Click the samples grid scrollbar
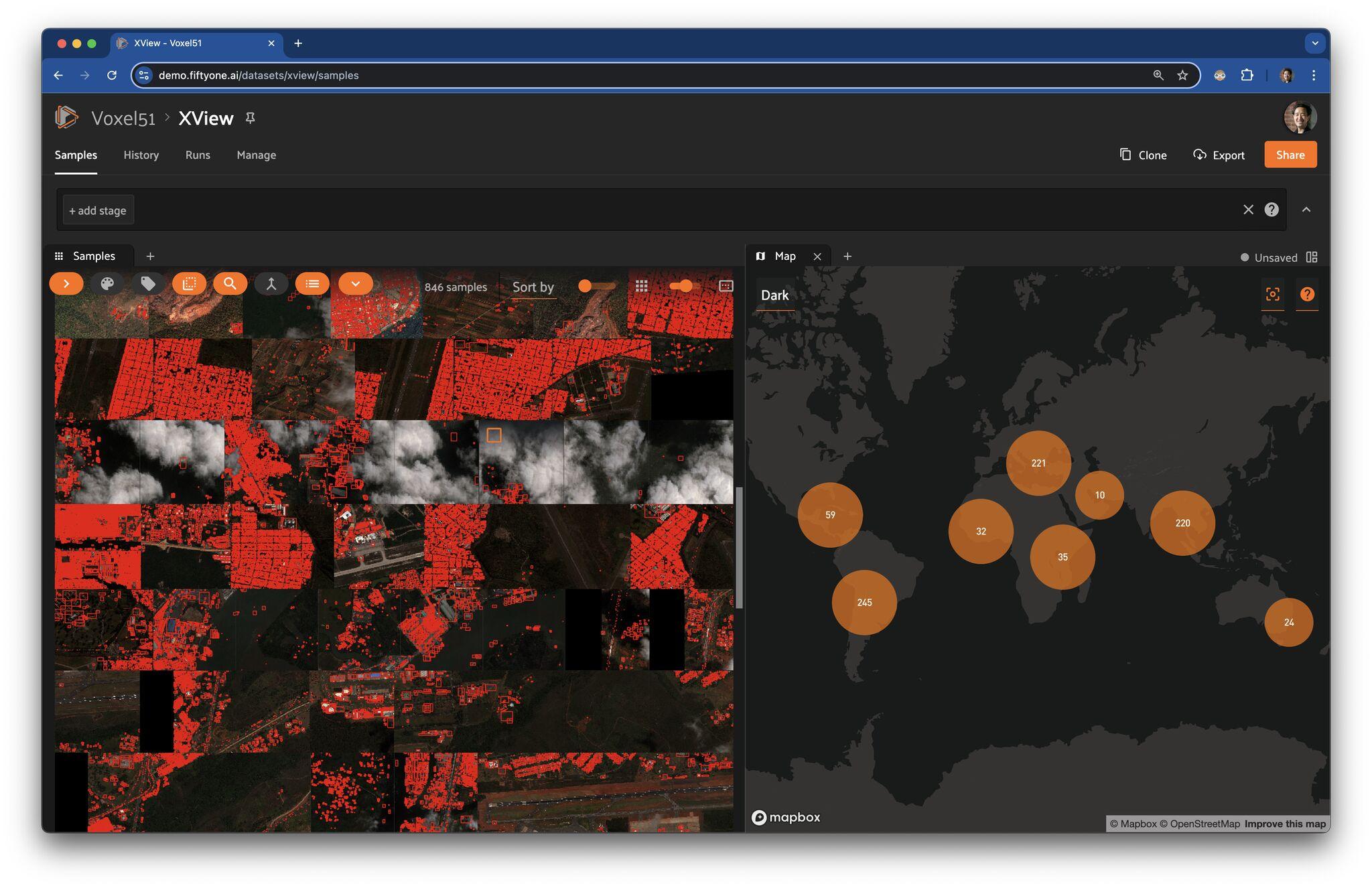This screenshot has width=1372, height=888. pyautogui.click(x=740, y=548)
